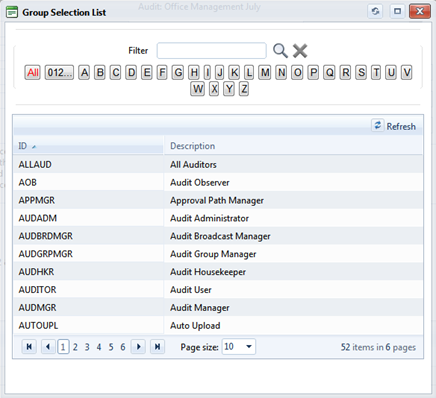The image size is (436, 398).
Task: Filter groups starting with J
Action: tap(220, 72)
